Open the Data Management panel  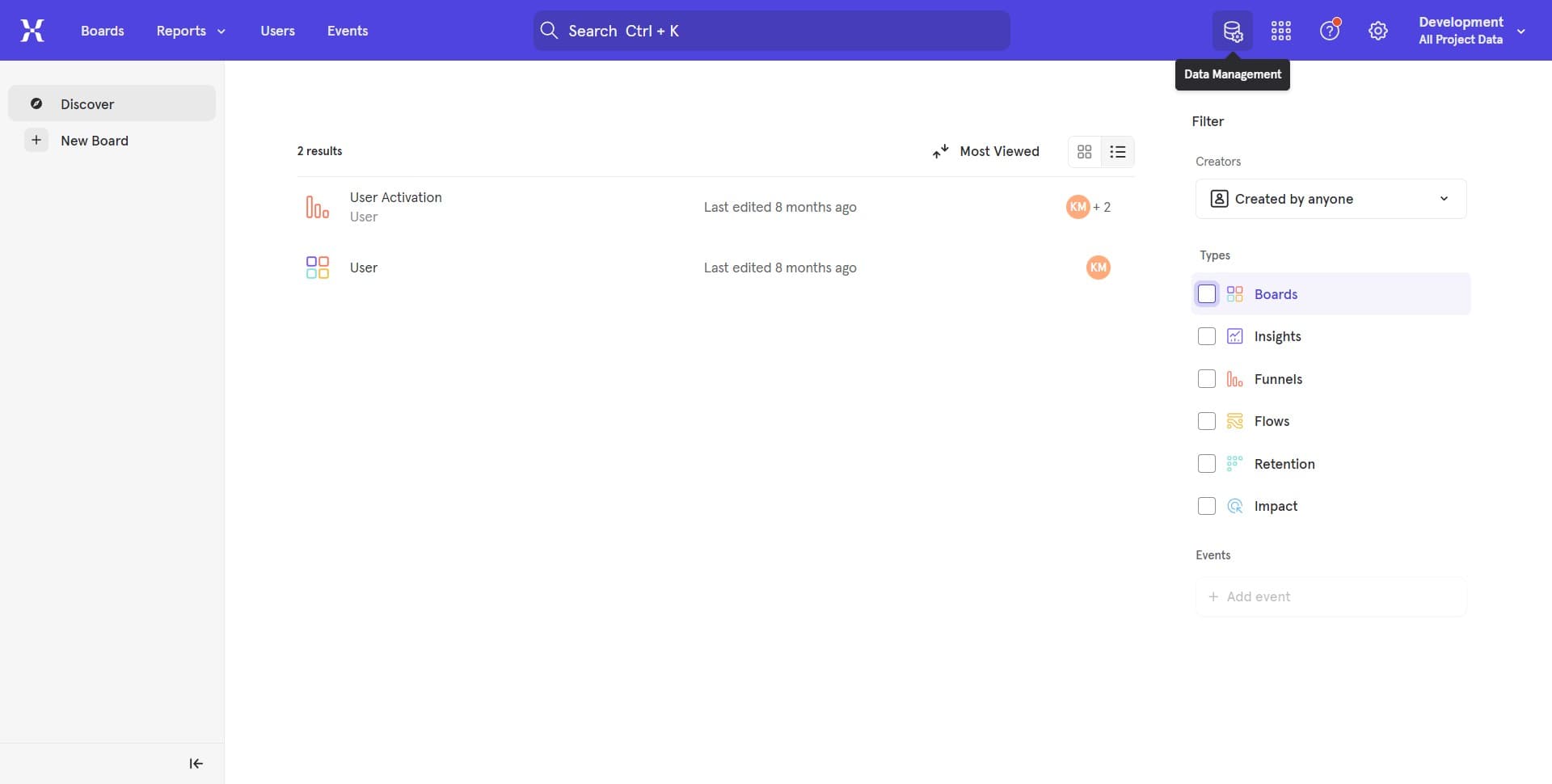[x=1232, y=30]
